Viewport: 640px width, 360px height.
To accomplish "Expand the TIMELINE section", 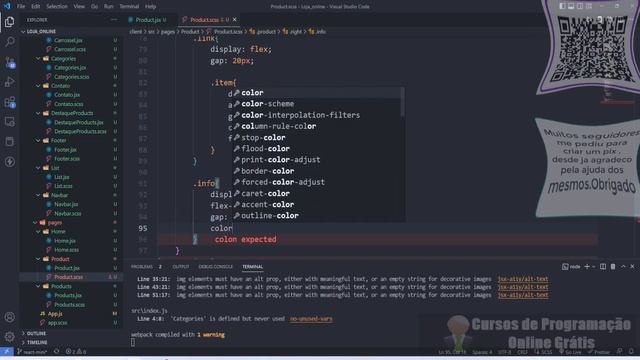I will coord(37,342).
